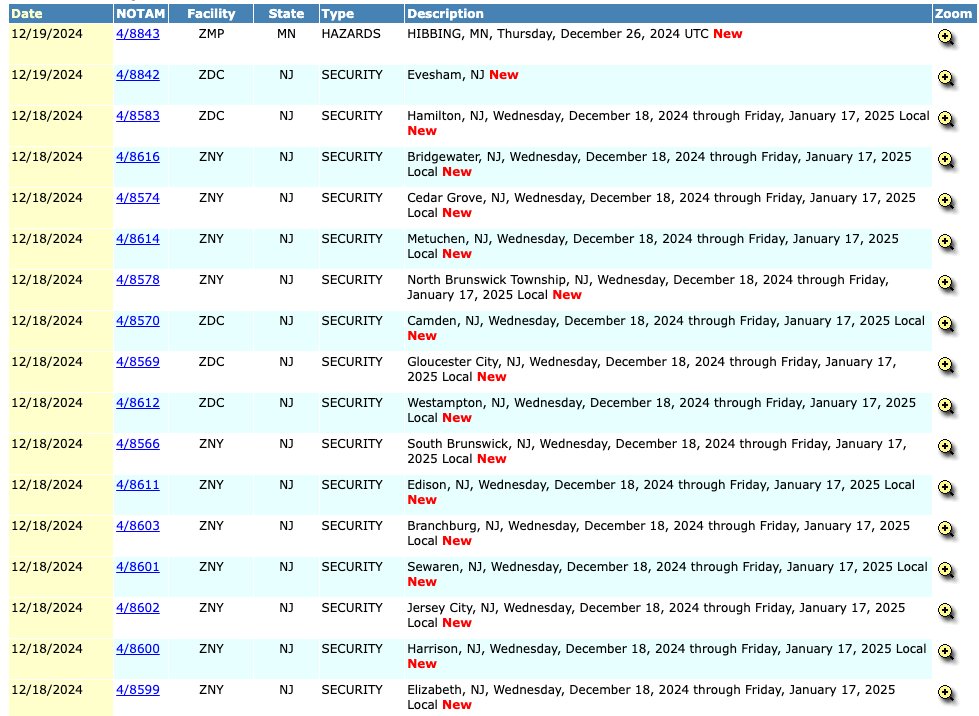979x716 pixels.
Task: Click the zoom icon for Hibbing, MN row
Action: [945, 37]
